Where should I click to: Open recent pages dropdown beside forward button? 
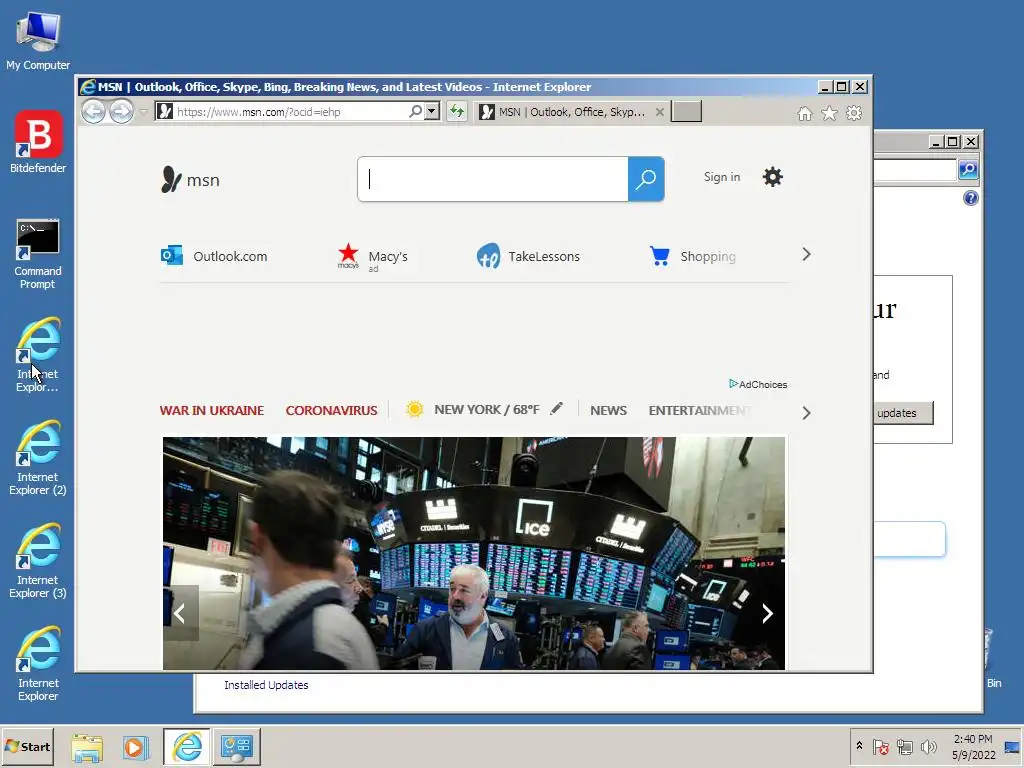143,112
